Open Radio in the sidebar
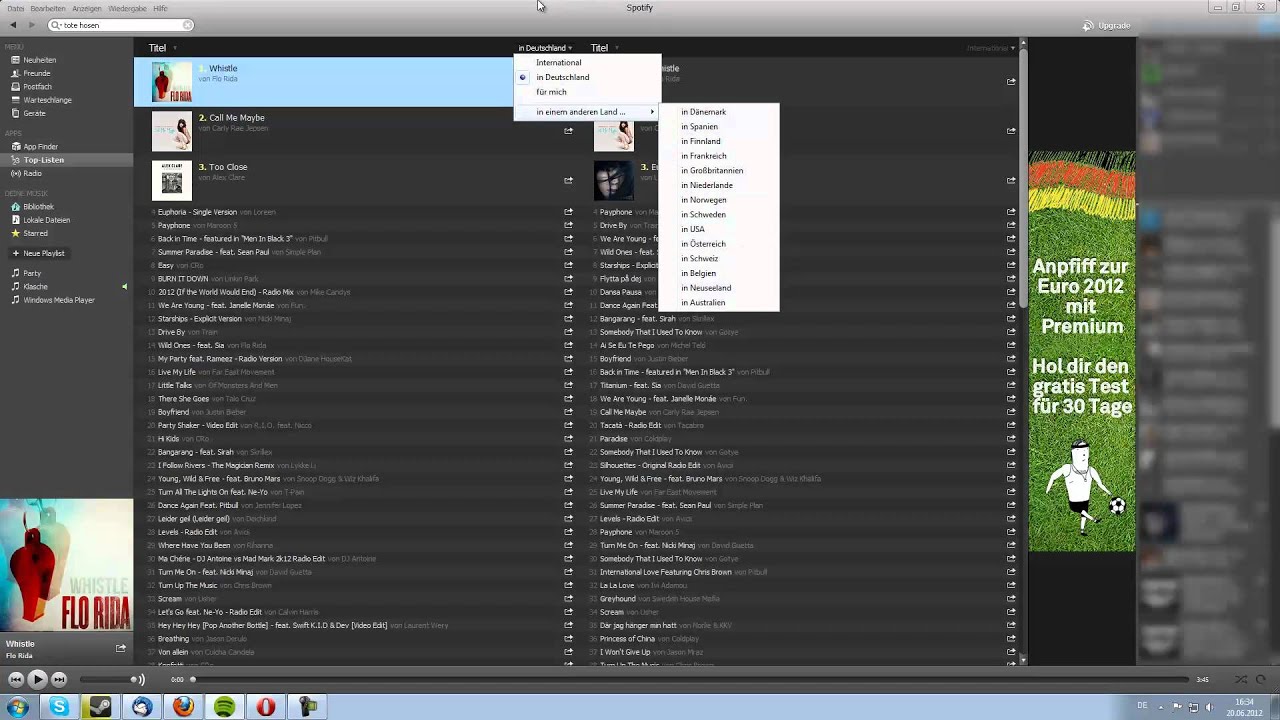Screen dimensions: 1280x720 (x=32, y=173)
